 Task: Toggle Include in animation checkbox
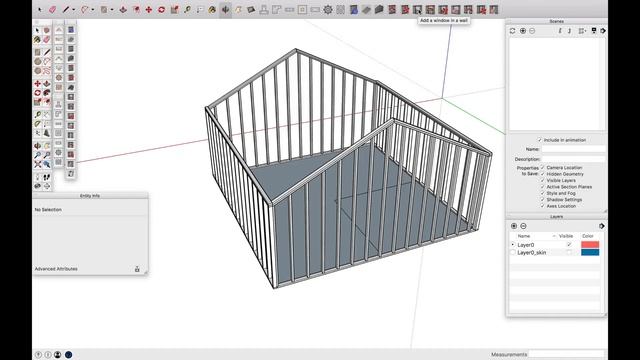click(x=540, y=140)
